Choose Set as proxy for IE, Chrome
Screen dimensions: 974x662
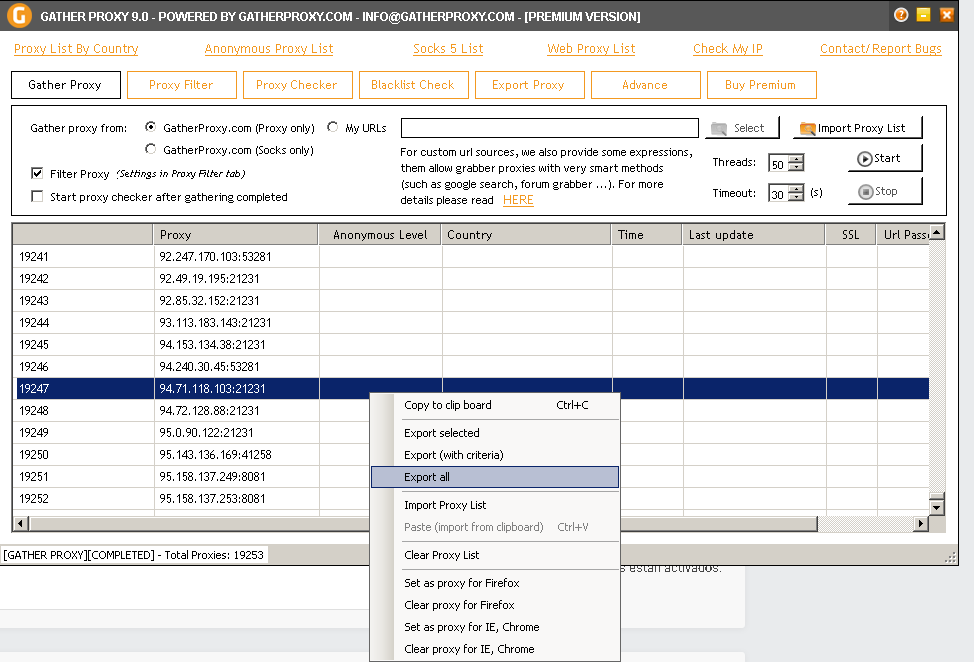495,627
